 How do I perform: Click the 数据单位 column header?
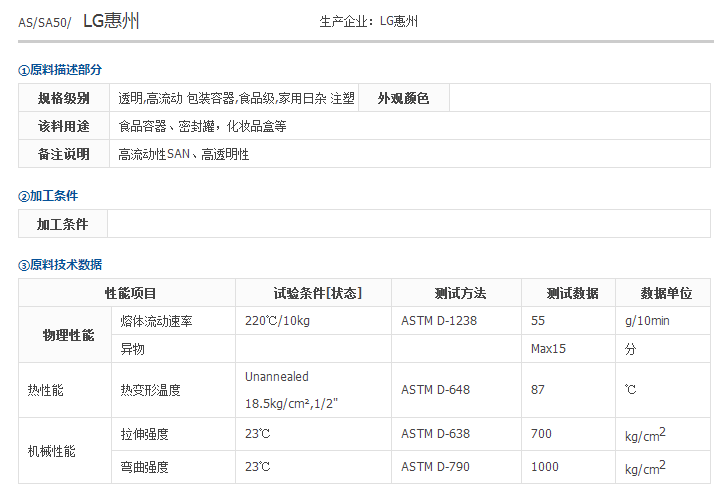tap(663, 293)
